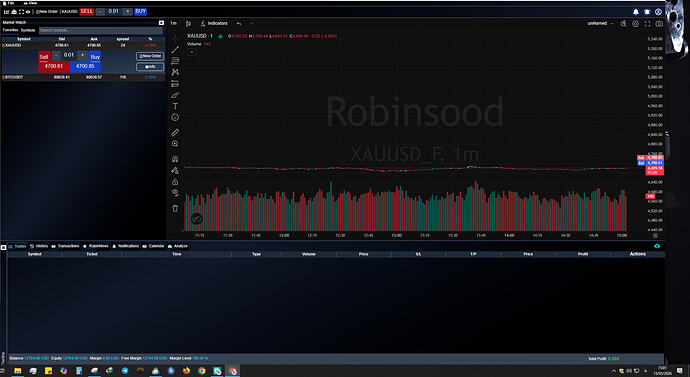Focus the Search symbols field

(x=101, y=30)
